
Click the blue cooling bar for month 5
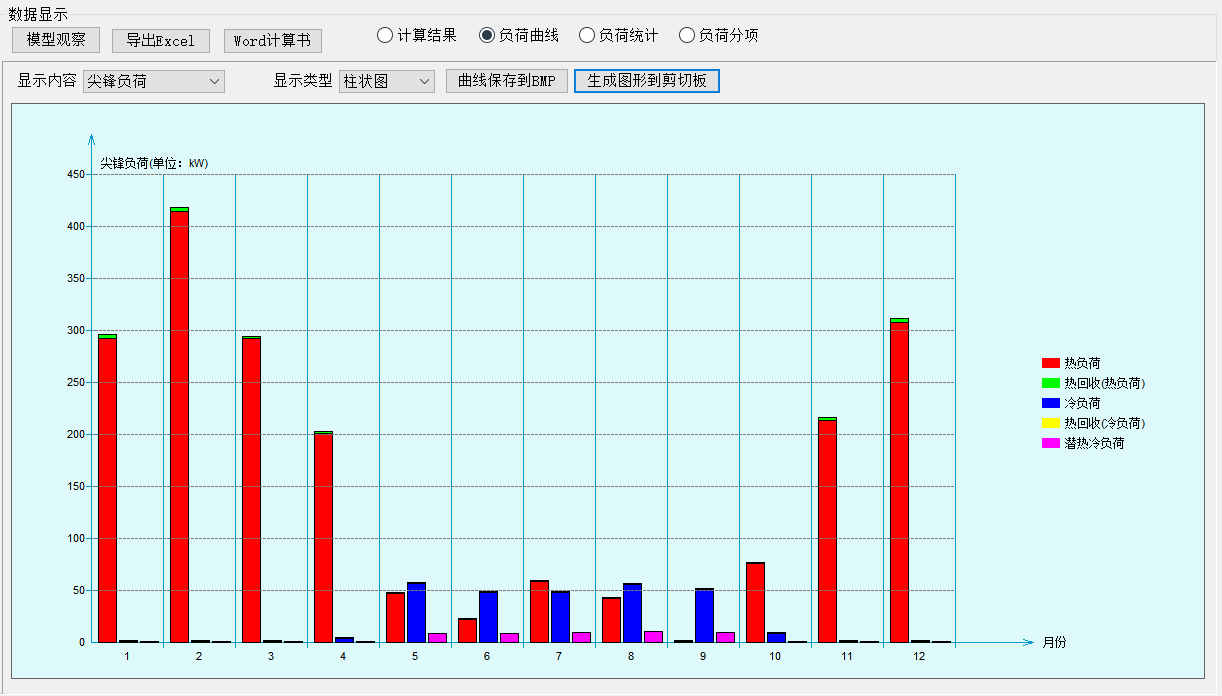[x=416, y=612]
